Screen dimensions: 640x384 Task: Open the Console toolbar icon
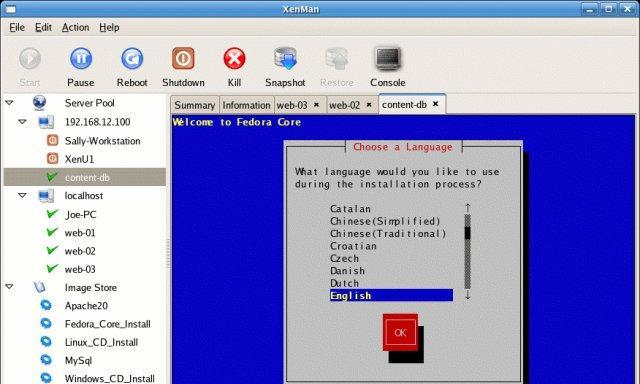pyautogui.click(x=388, y=58)
